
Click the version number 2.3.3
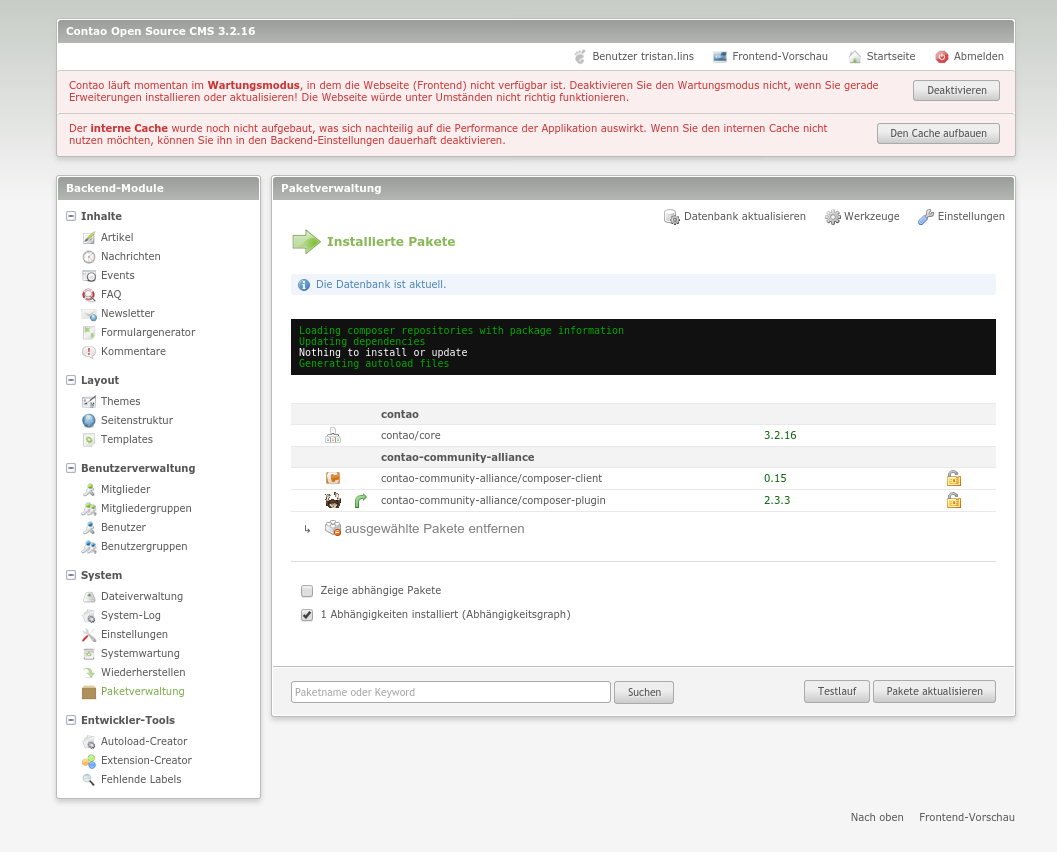pyautogui.click(x=777, y=500)
